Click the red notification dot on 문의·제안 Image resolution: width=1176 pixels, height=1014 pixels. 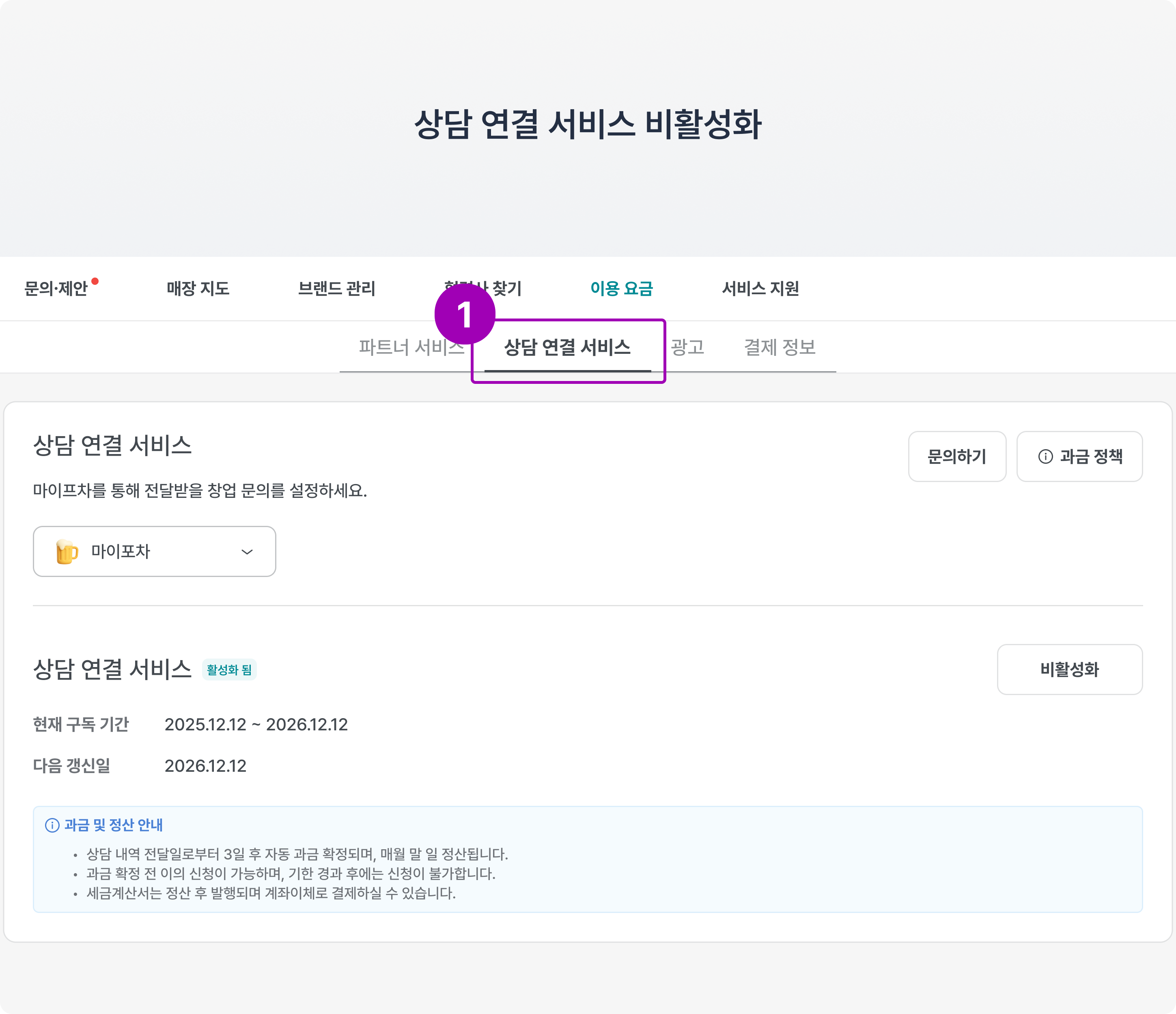tap(95, 281)
